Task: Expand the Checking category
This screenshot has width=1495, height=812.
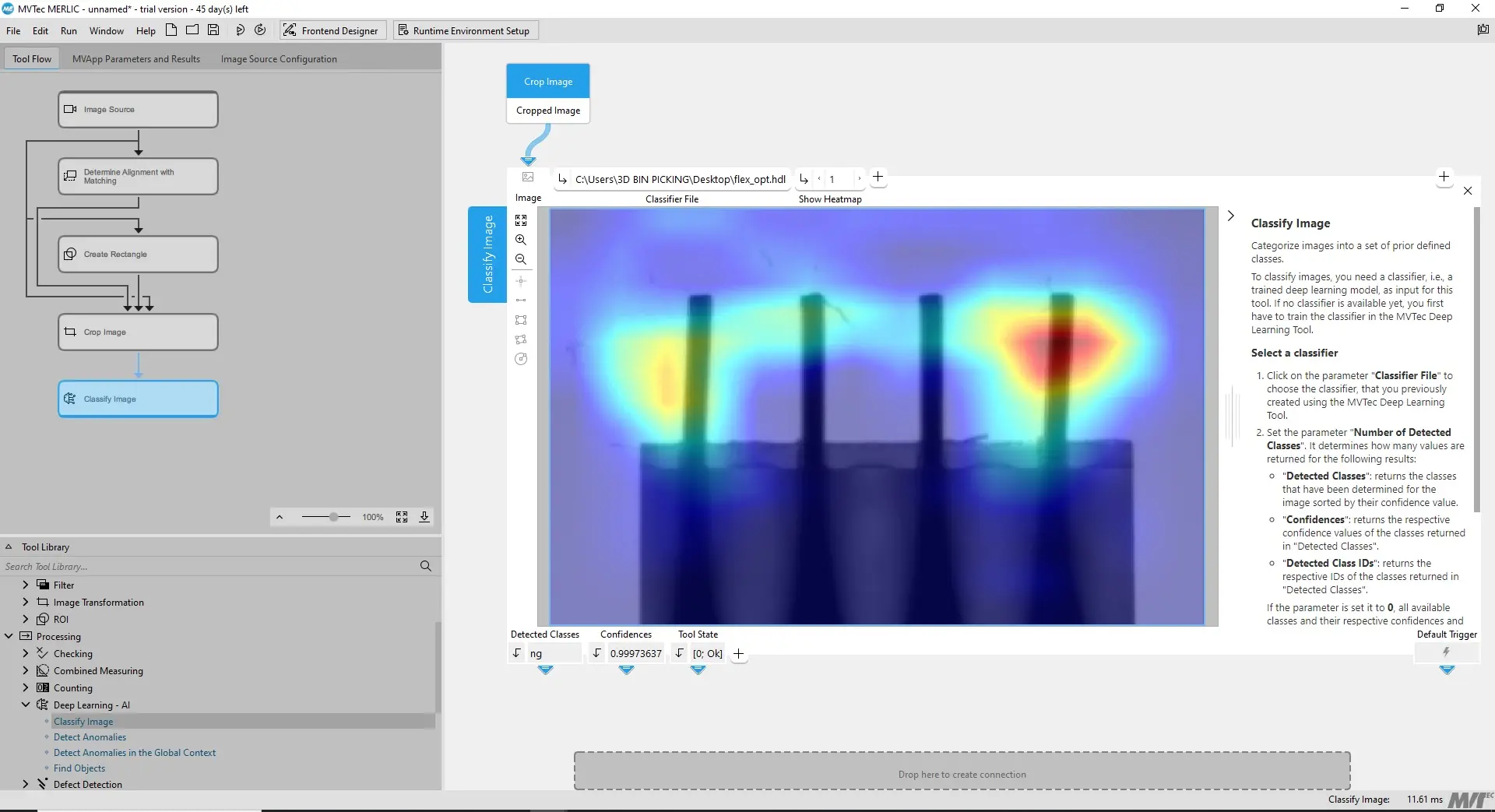Action: [x=26, y=653]
